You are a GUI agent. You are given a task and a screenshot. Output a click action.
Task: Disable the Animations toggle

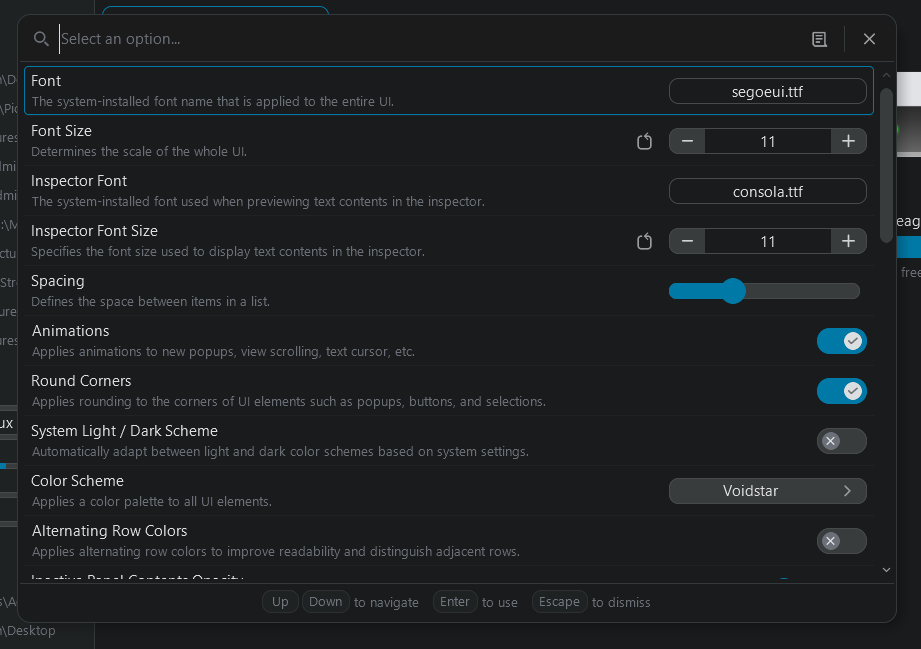841,341
